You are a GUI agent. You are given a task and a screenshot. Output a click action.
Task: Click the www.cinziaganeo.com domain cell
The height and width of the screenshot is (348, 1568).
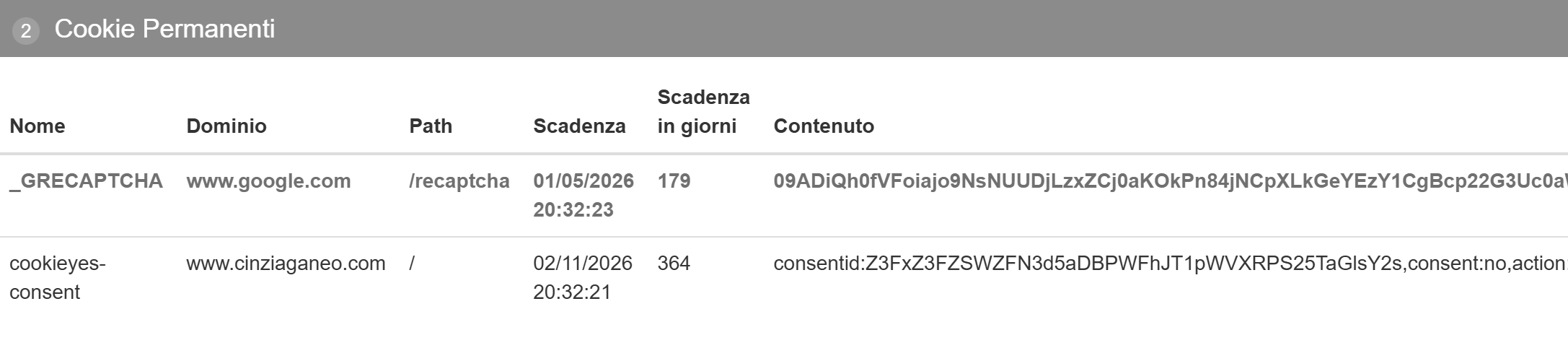286,264
